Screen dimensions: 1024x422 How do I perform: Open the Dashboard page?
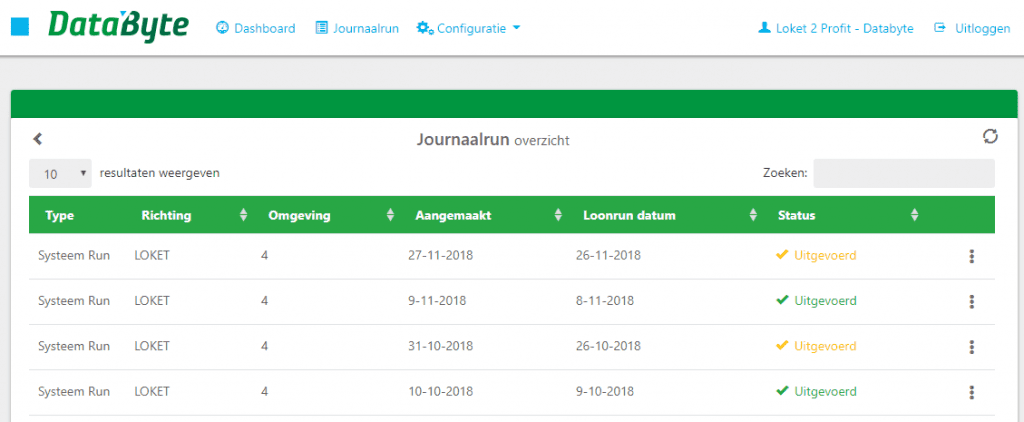pos(256,28)
